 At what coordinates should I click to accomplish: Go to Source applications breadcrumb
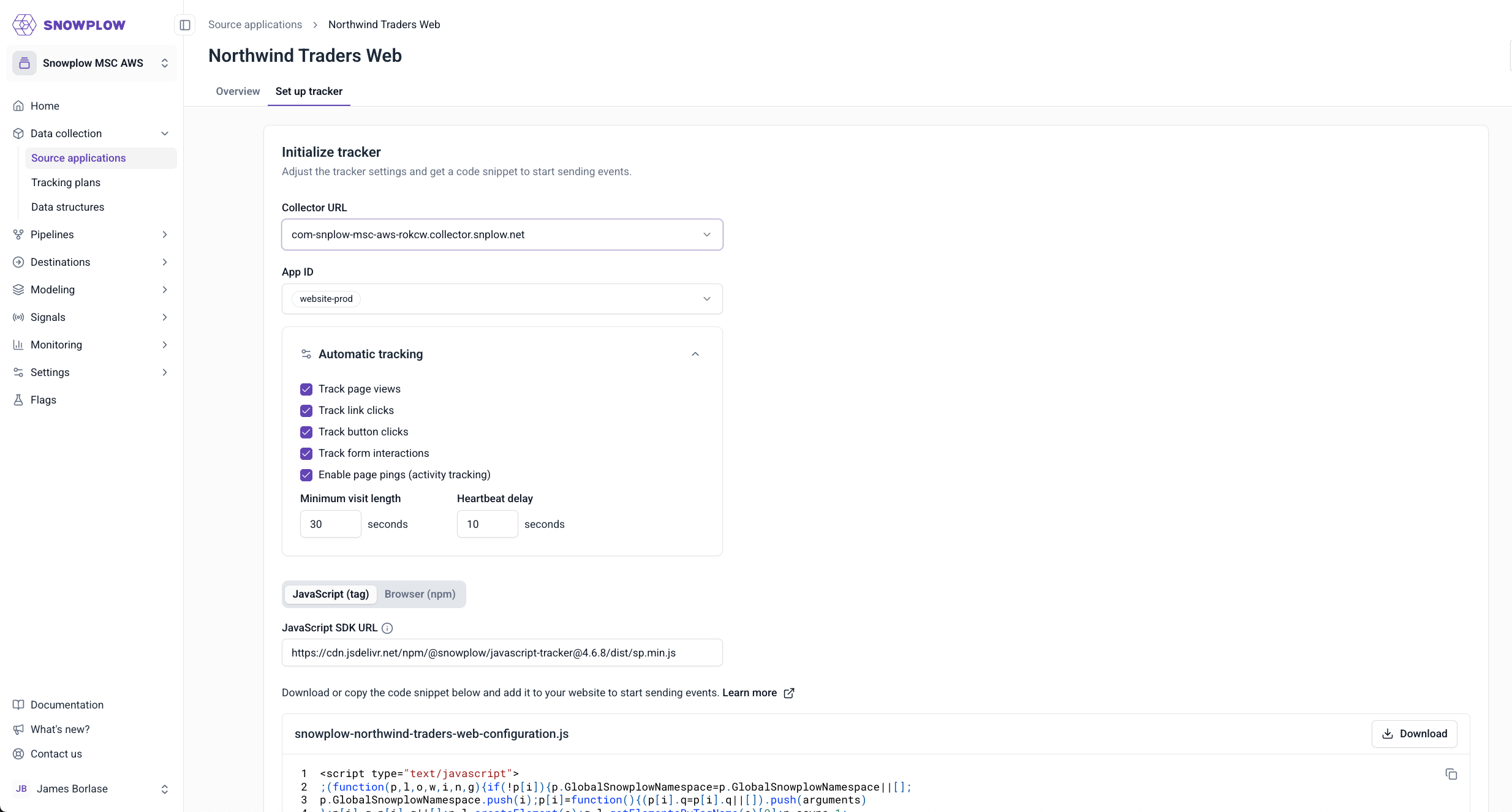pyautogui.click(x=255, y=24)
